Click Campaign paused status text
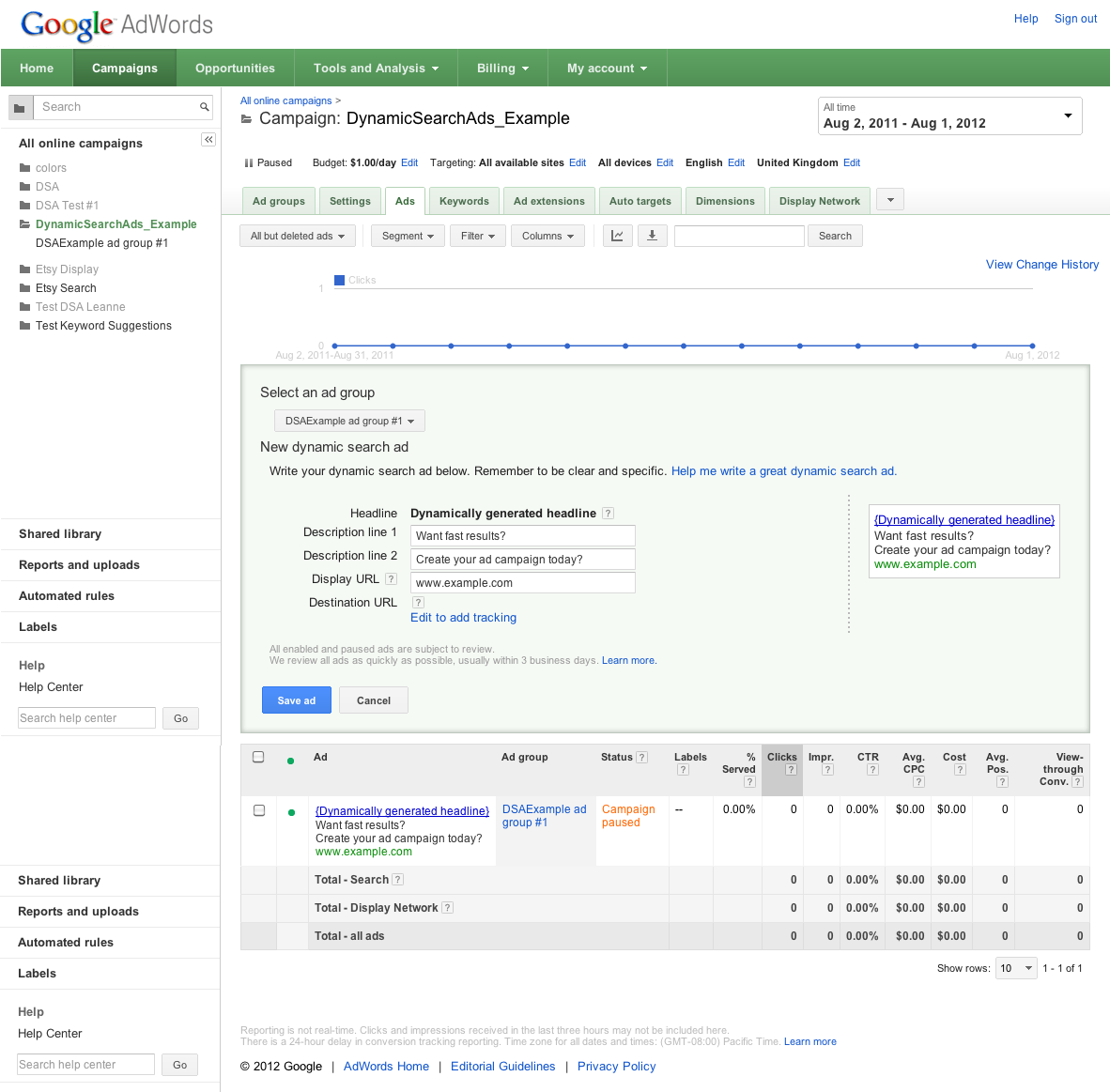 tap(628, 815)
